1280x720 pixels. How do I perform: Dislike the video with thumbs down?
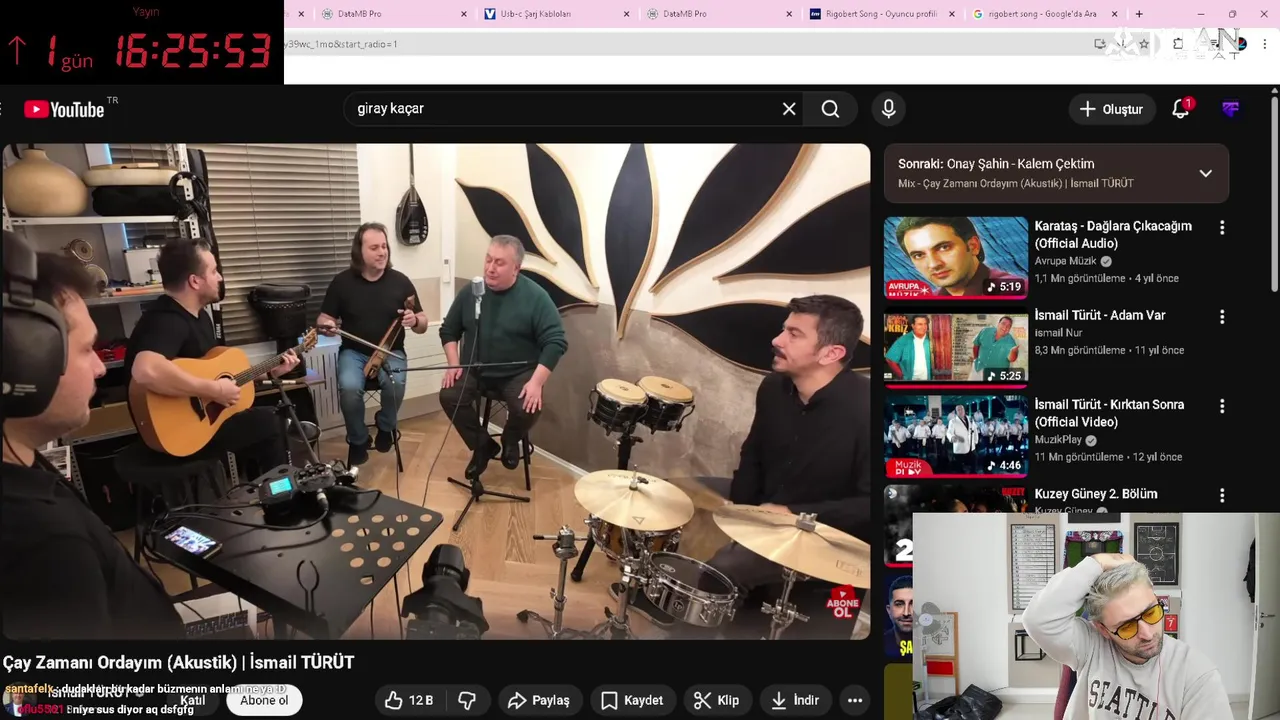pos(467,700)
